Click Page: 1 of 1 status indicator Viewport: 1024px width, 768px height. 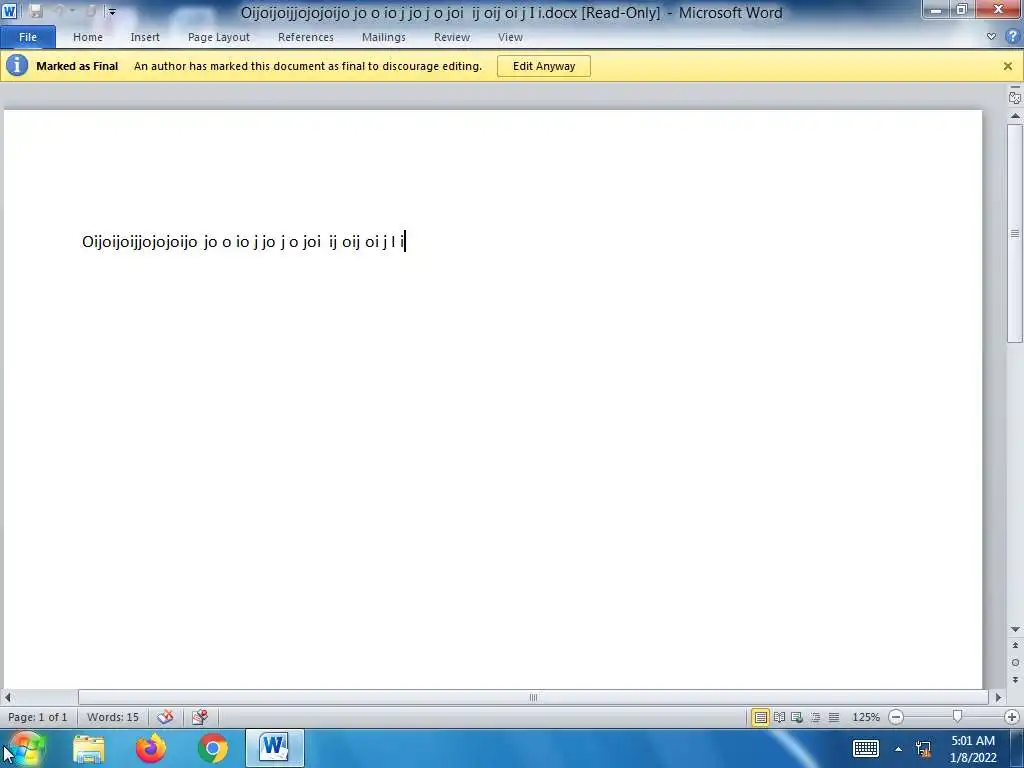[x=38, y=717]
